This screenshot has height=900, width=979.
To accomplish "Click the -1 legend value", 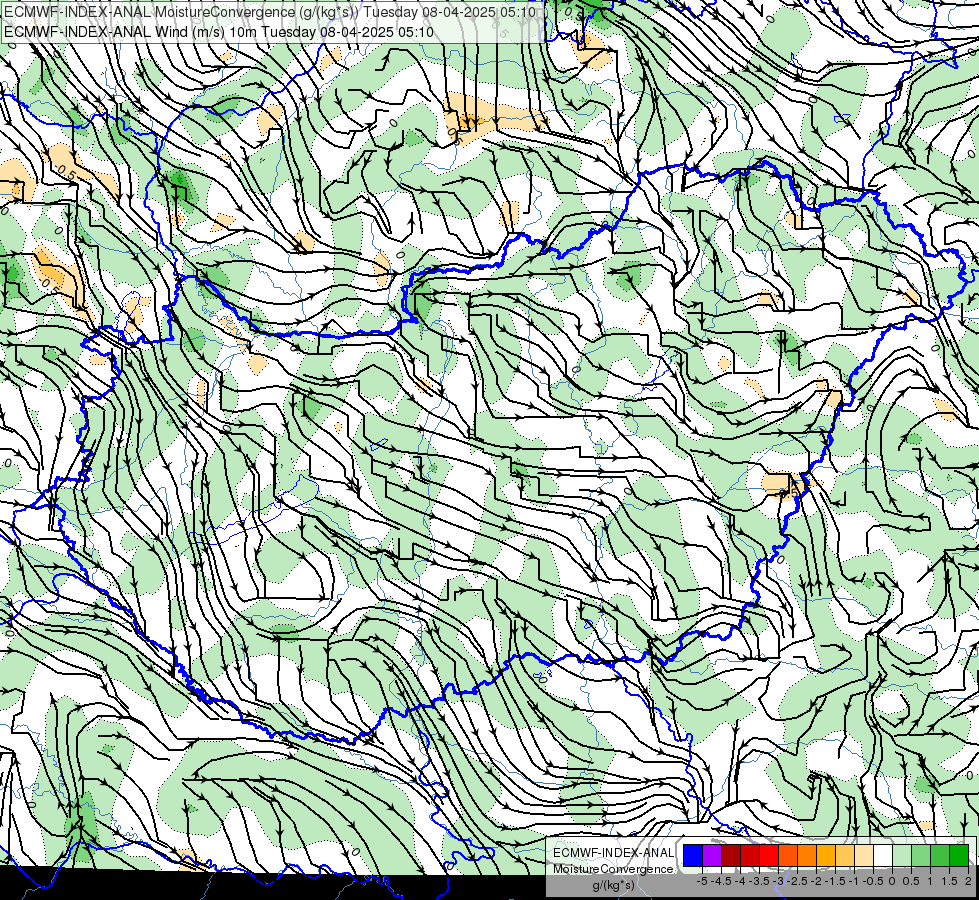I will pyautogui.click(x=854, y=881).
